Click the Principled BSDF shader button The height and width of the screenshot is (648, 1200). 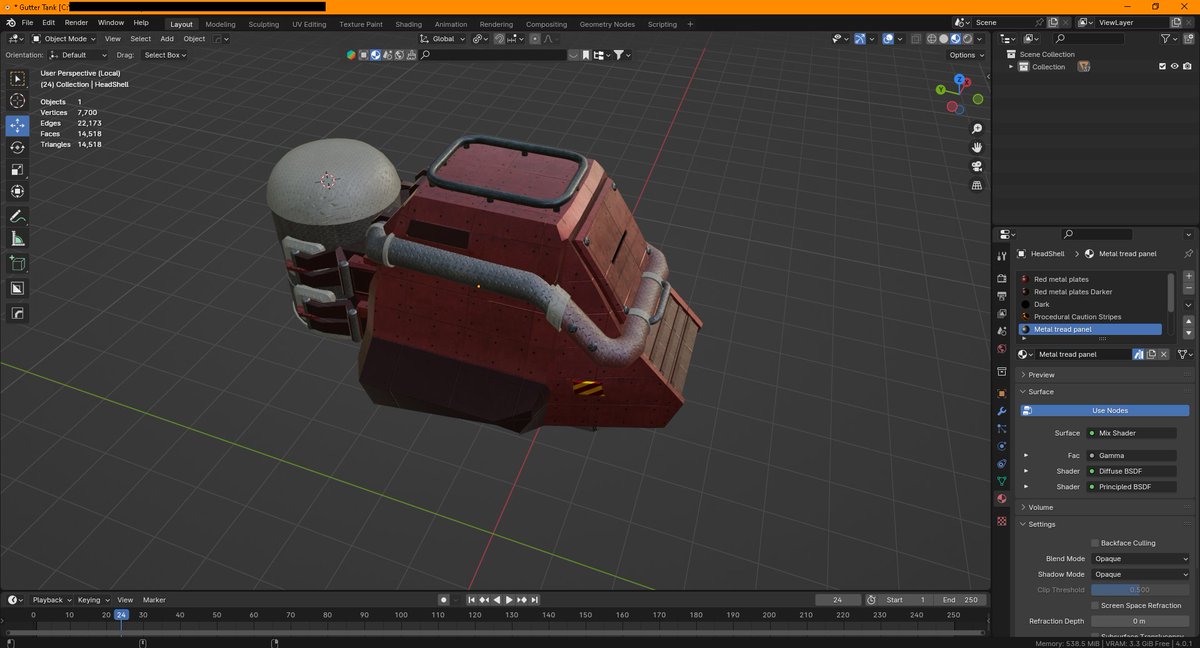tap(1133, 487)
